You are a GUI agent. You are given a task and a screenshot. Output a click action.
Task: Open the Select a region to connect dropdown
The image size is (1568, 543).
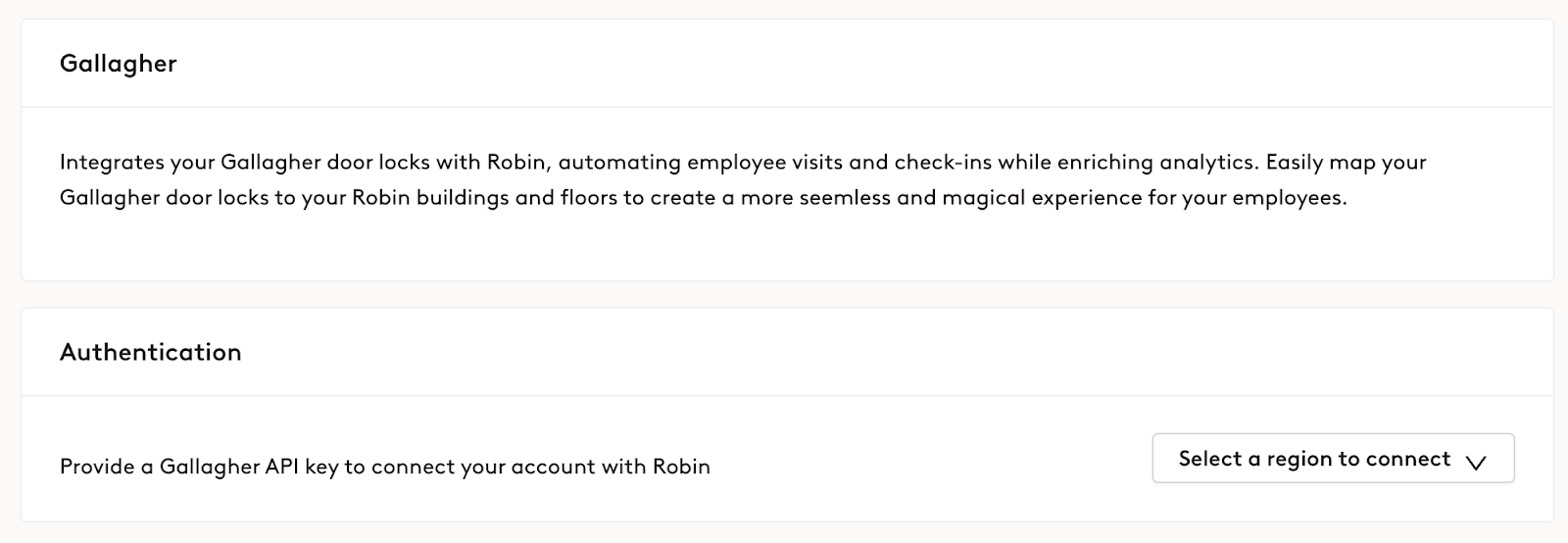tap(1332, 459)
